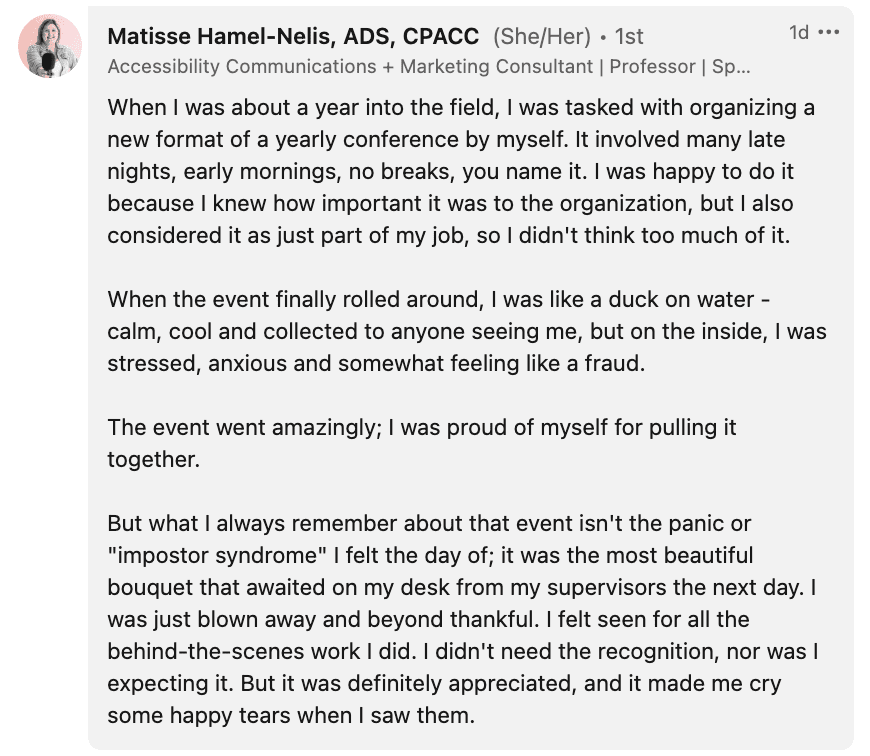This screenshot has width=870, height=756.
Task: Click the 1st connection degree badge
Action: click(629, 37)
